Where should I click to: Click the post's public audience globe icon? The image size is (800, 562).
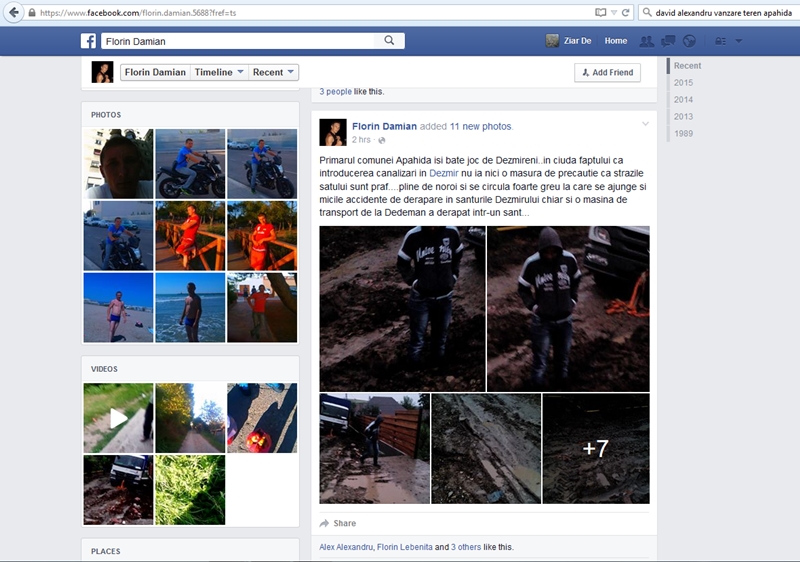coord(382,140)
